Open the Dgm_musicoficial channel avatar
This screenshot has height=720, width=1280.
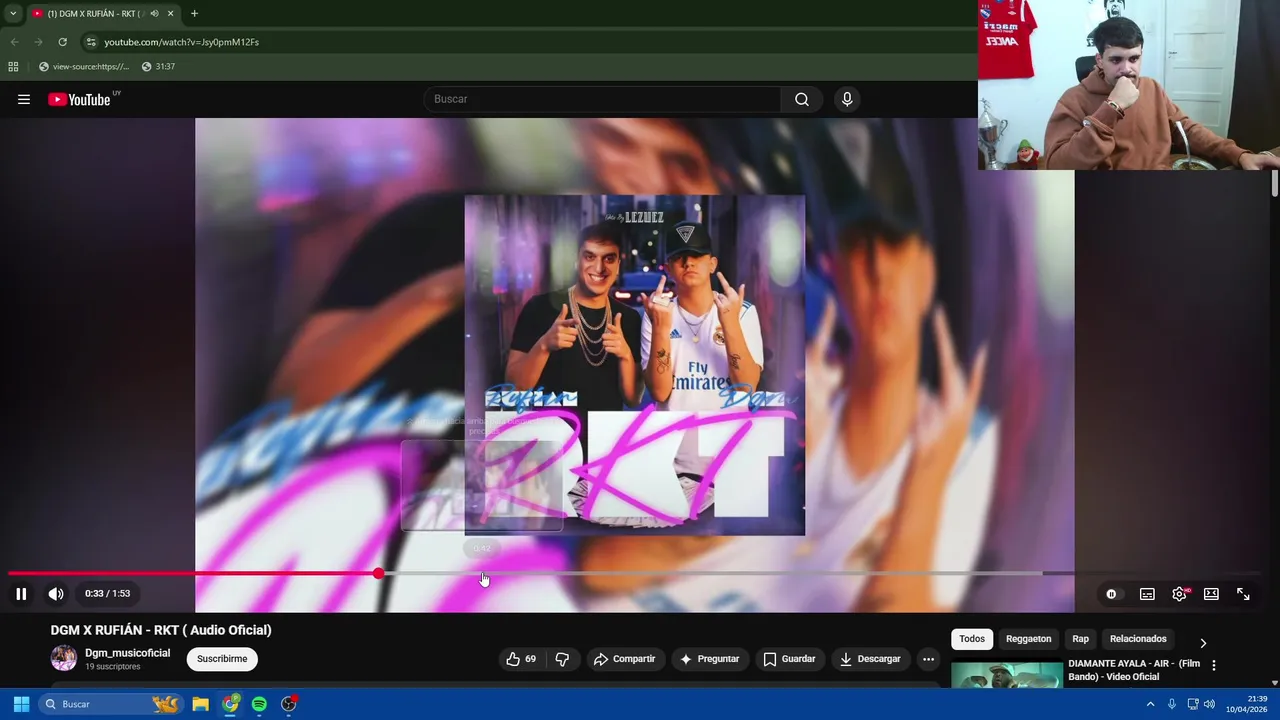coord(64,658)
